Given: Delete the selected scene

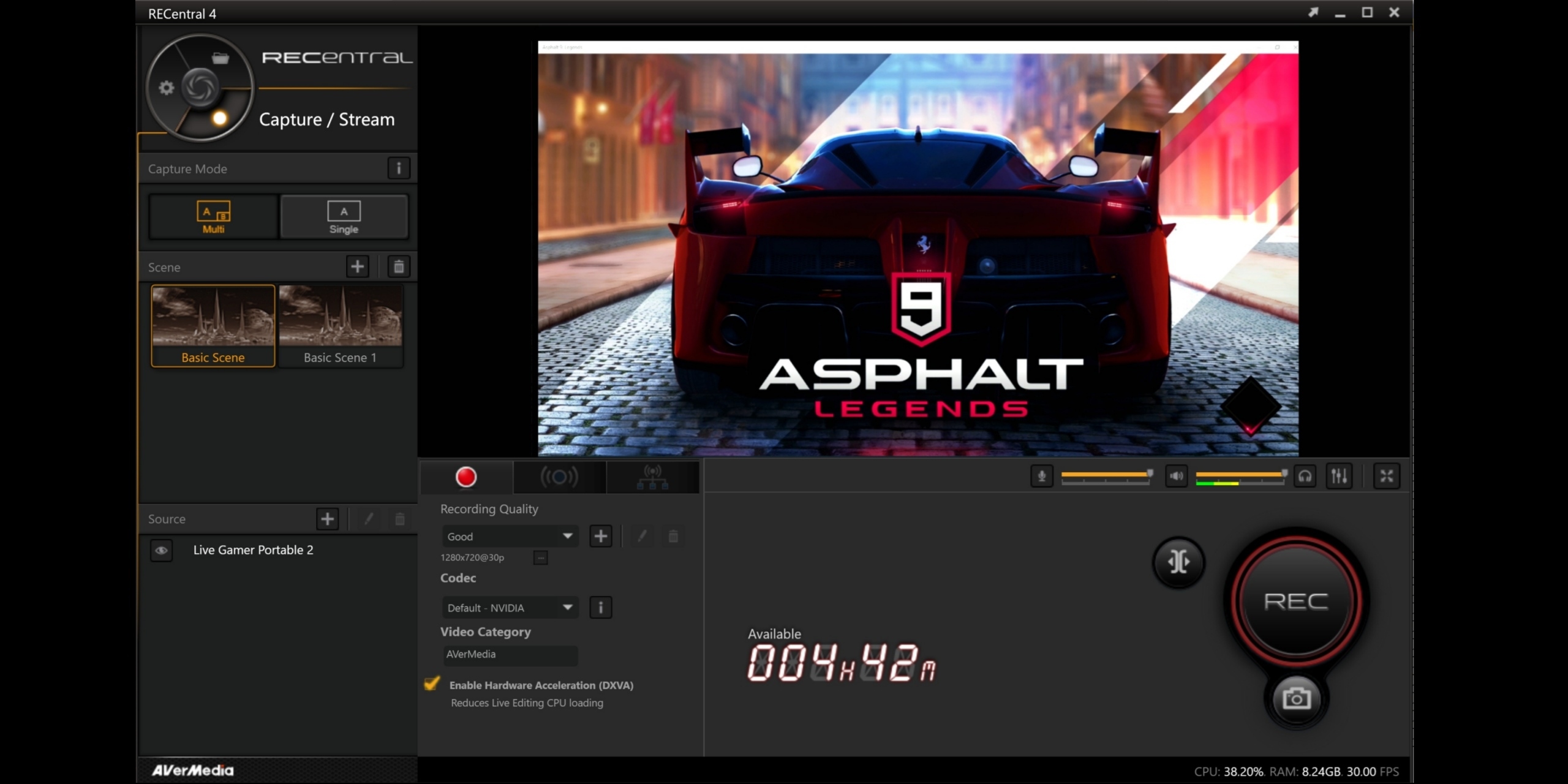Looking at the screenshot, I should click(399, 266).
